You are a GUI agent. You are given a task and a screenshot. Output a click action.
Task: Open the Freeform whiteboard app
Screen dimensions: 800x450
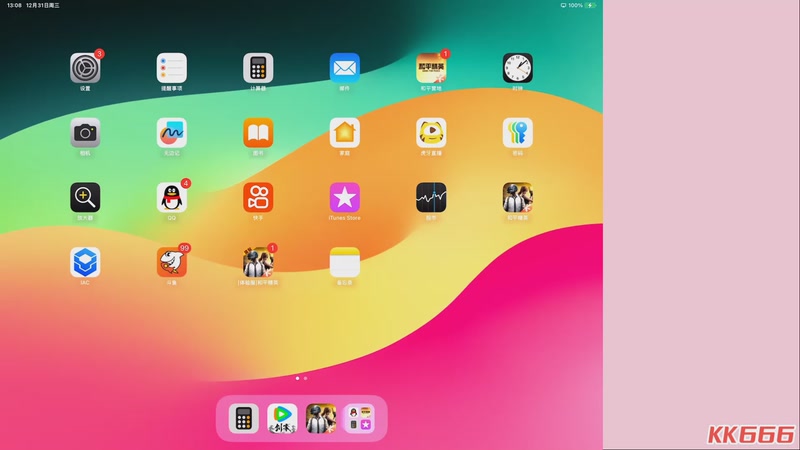click(171, 133)
